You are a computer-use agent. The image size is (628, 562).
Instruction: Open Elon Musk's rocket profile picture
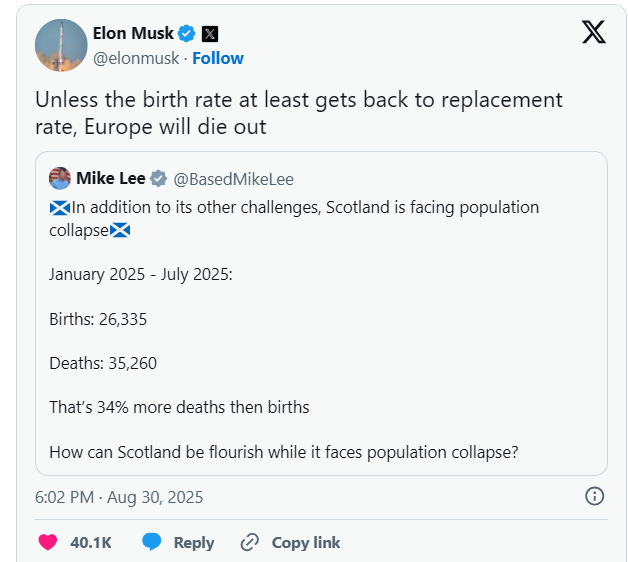59,45
